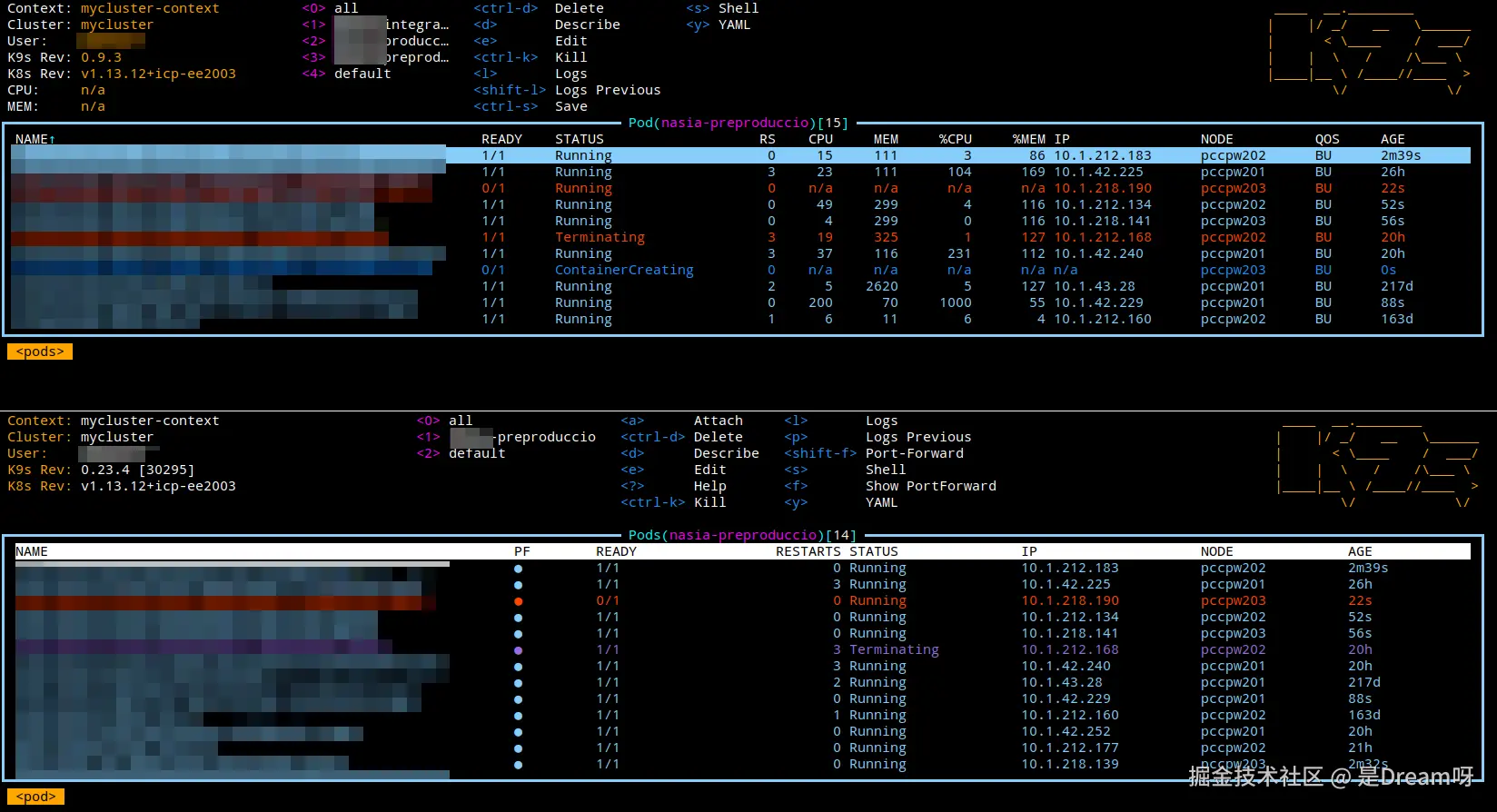Select the orange <pod> breadcrumb tag at bottom
1497x812 pixels.
point(36,797)
